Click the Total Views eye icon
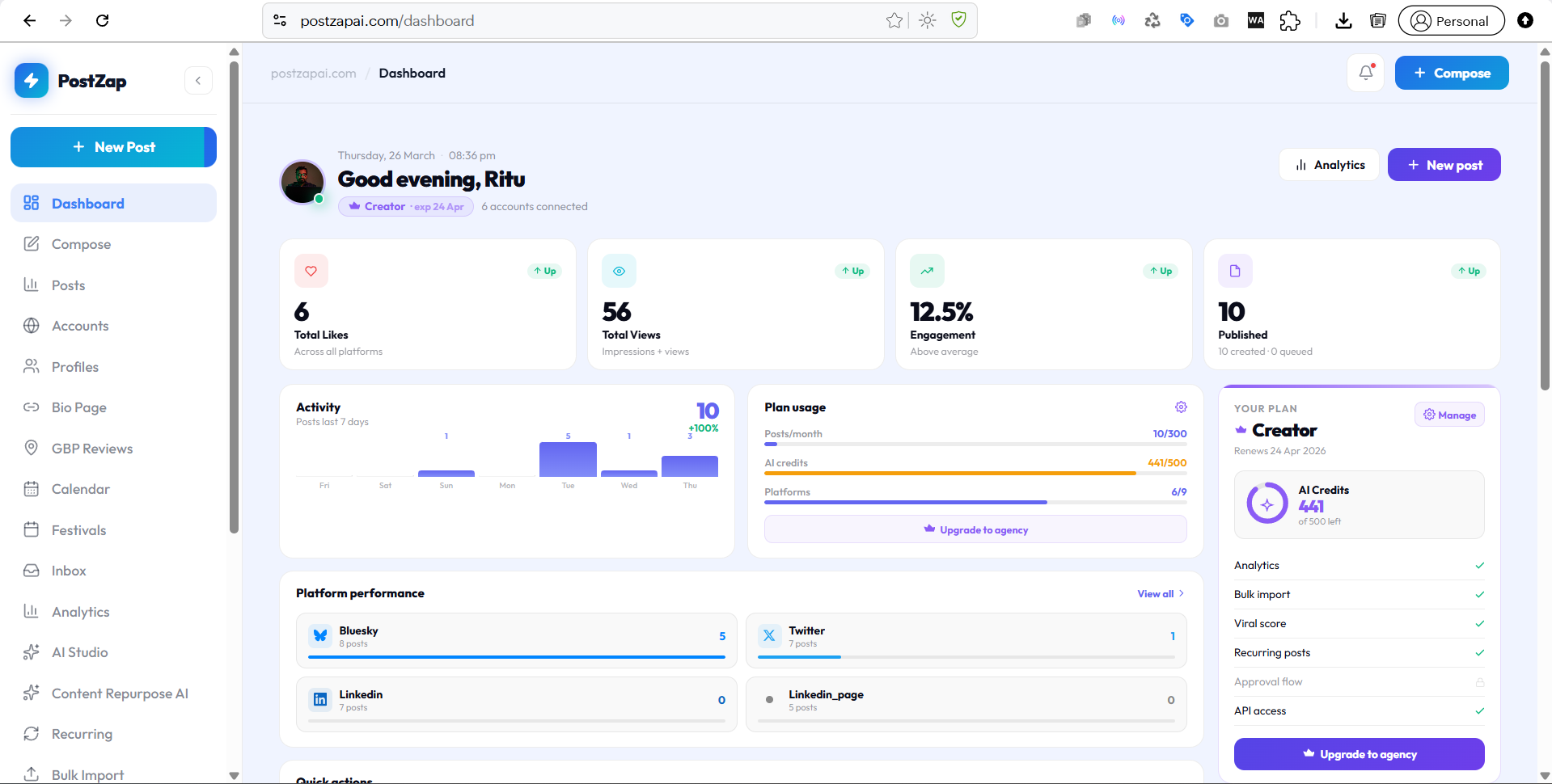Screen dimensions: 1552x784 coord(619,272)
